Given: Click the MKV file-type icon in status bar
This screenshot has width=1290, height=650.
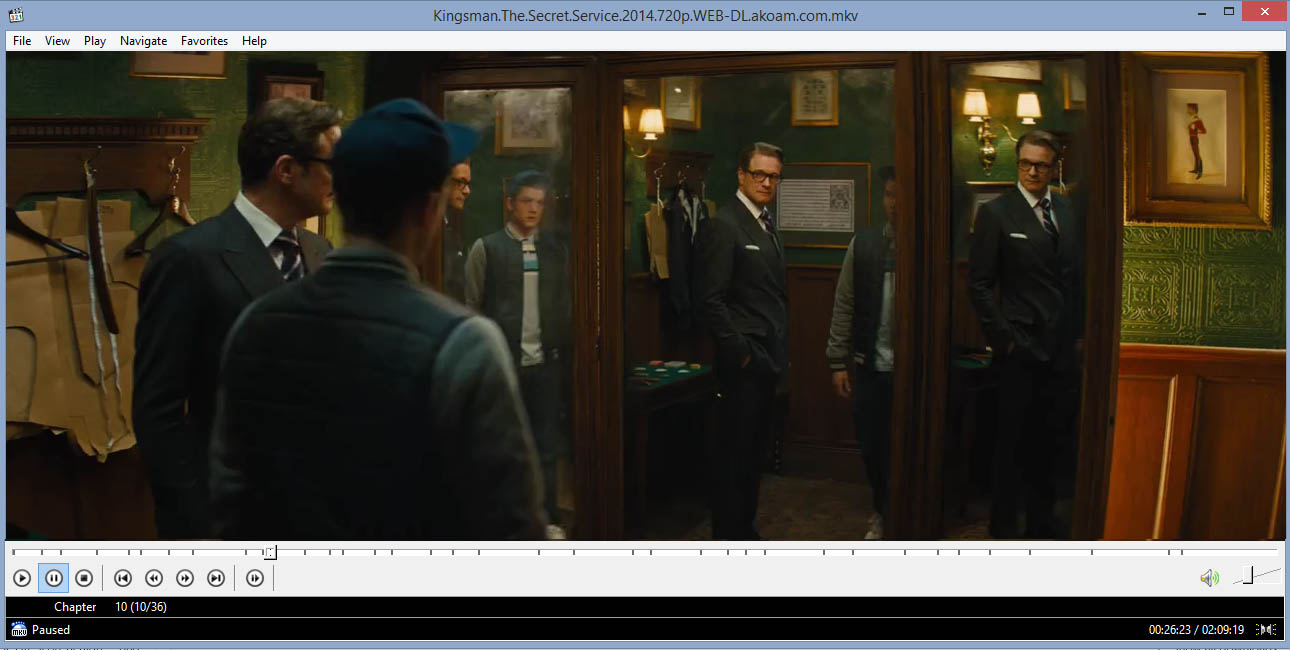Looking at the screenshot, I should (x=19, y=629).
